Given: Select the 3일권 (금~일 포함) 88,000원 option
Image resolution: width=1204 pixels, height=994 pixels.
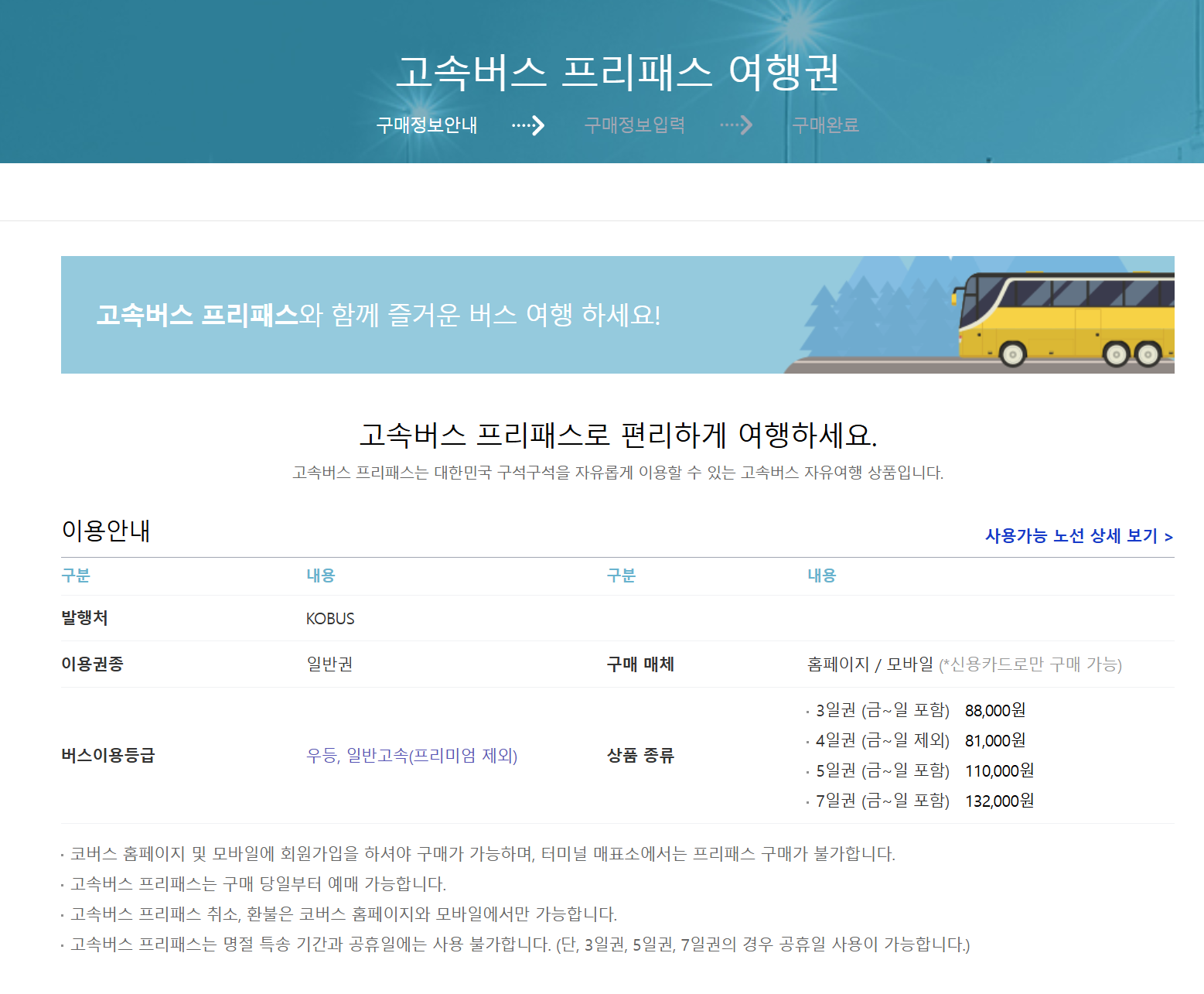Looking at the screenshot, I should pos(916,711).
